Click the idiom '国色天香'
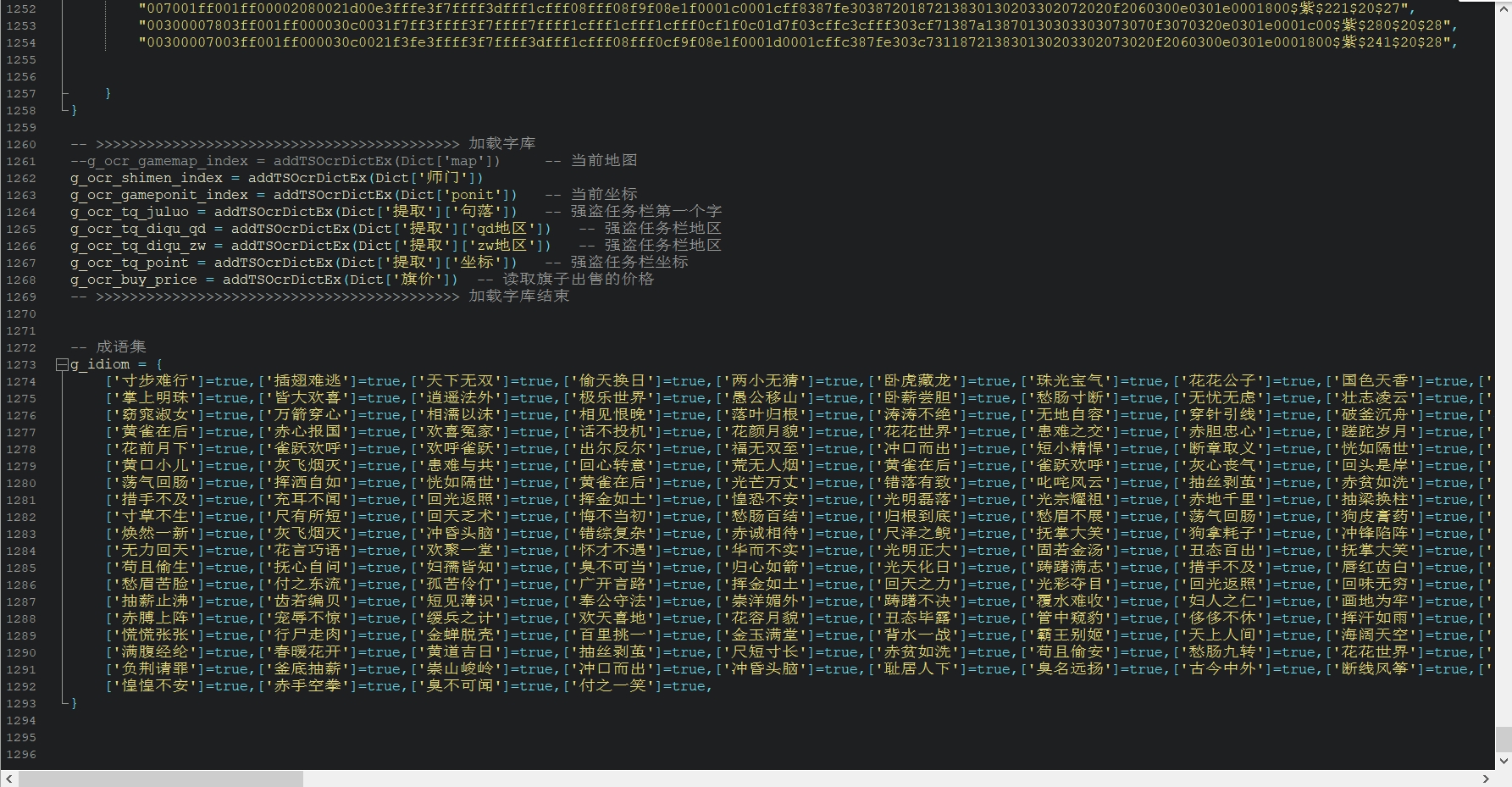This screenshot has width=1512, height=787. 1375,381
